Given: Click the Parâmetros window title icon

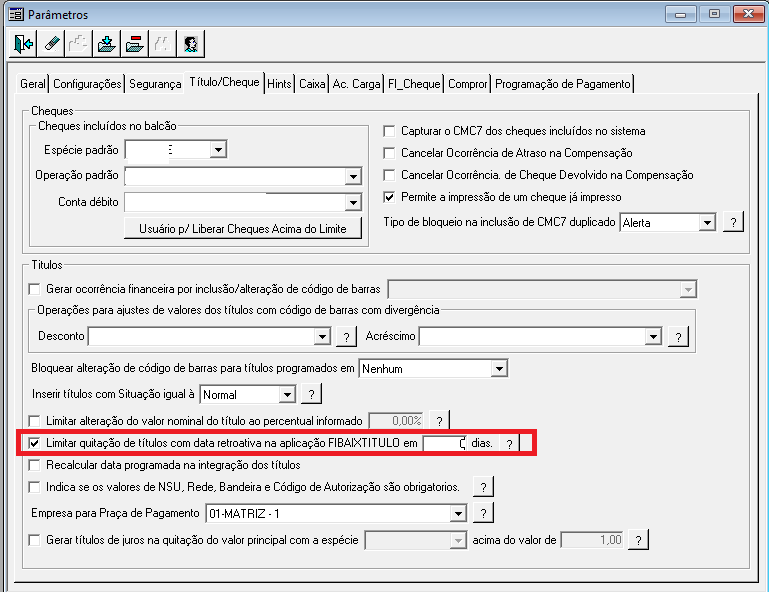Looking at the screenshot, I should click(16, 15).
